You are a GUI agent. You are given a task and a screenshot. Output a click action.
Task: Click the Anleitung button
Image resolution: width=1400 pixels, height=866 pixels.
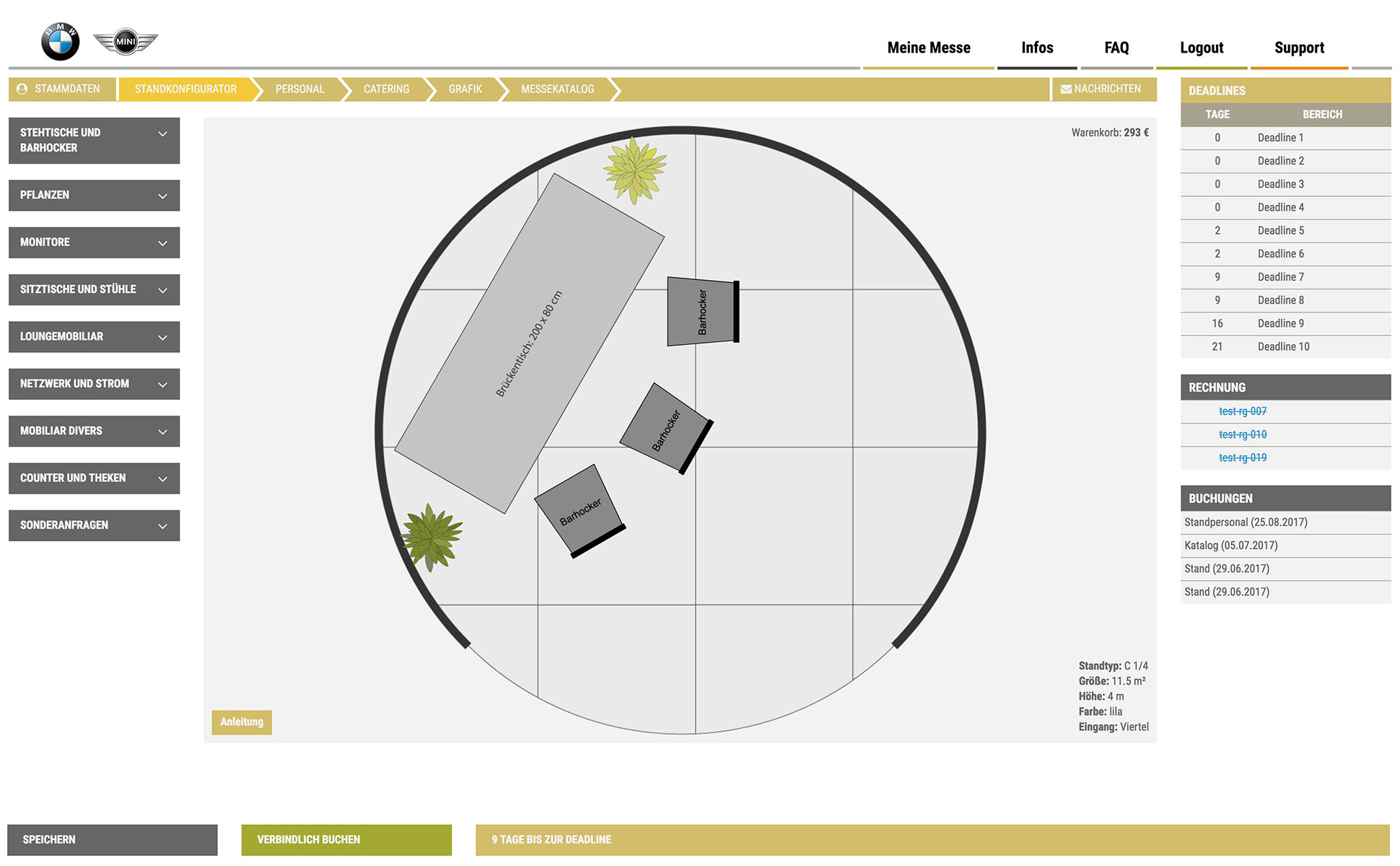click(x=242, y=722)
